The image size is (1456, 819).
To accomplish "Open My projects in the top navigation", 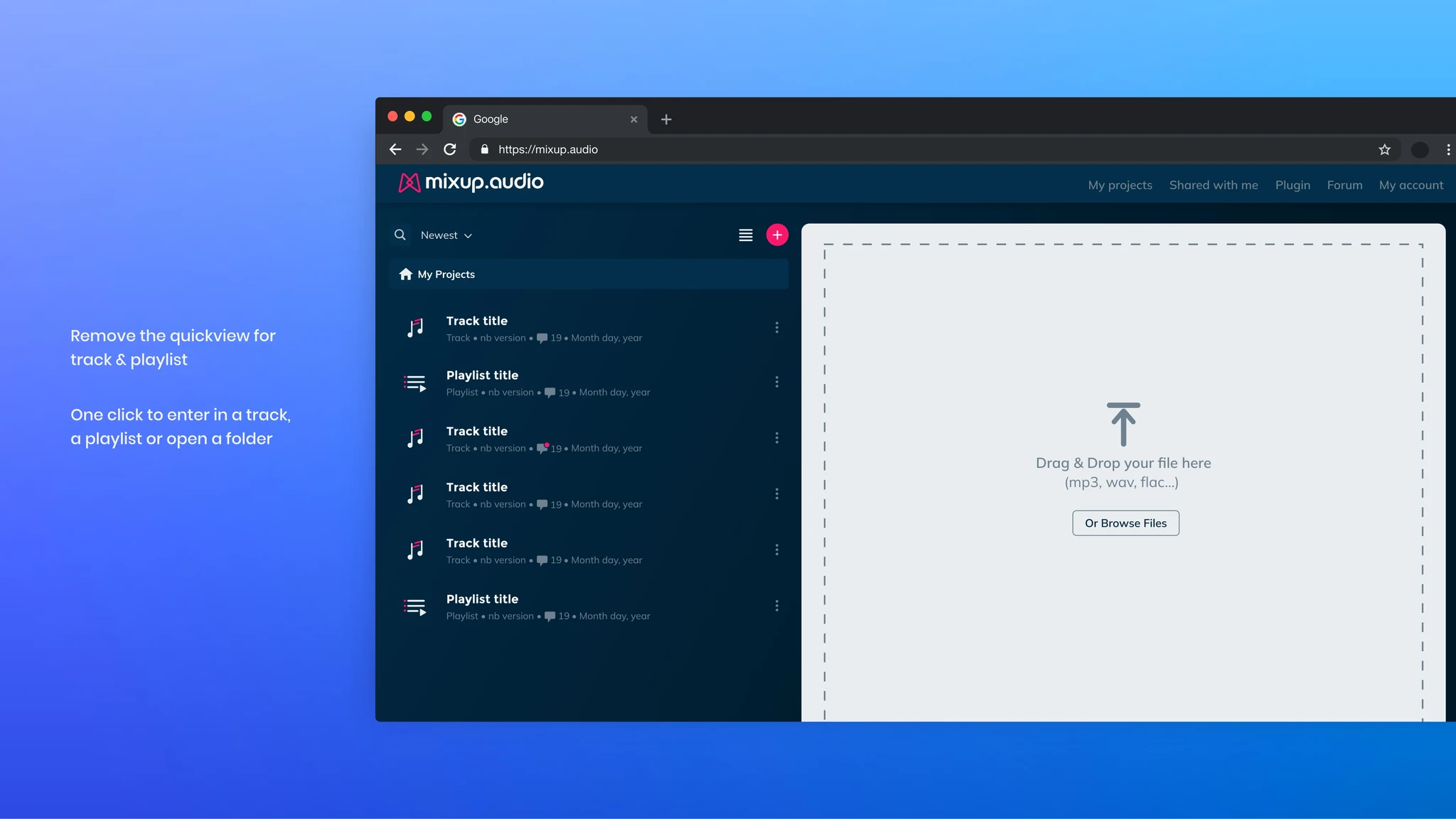I will click(x=1120, y=185).
